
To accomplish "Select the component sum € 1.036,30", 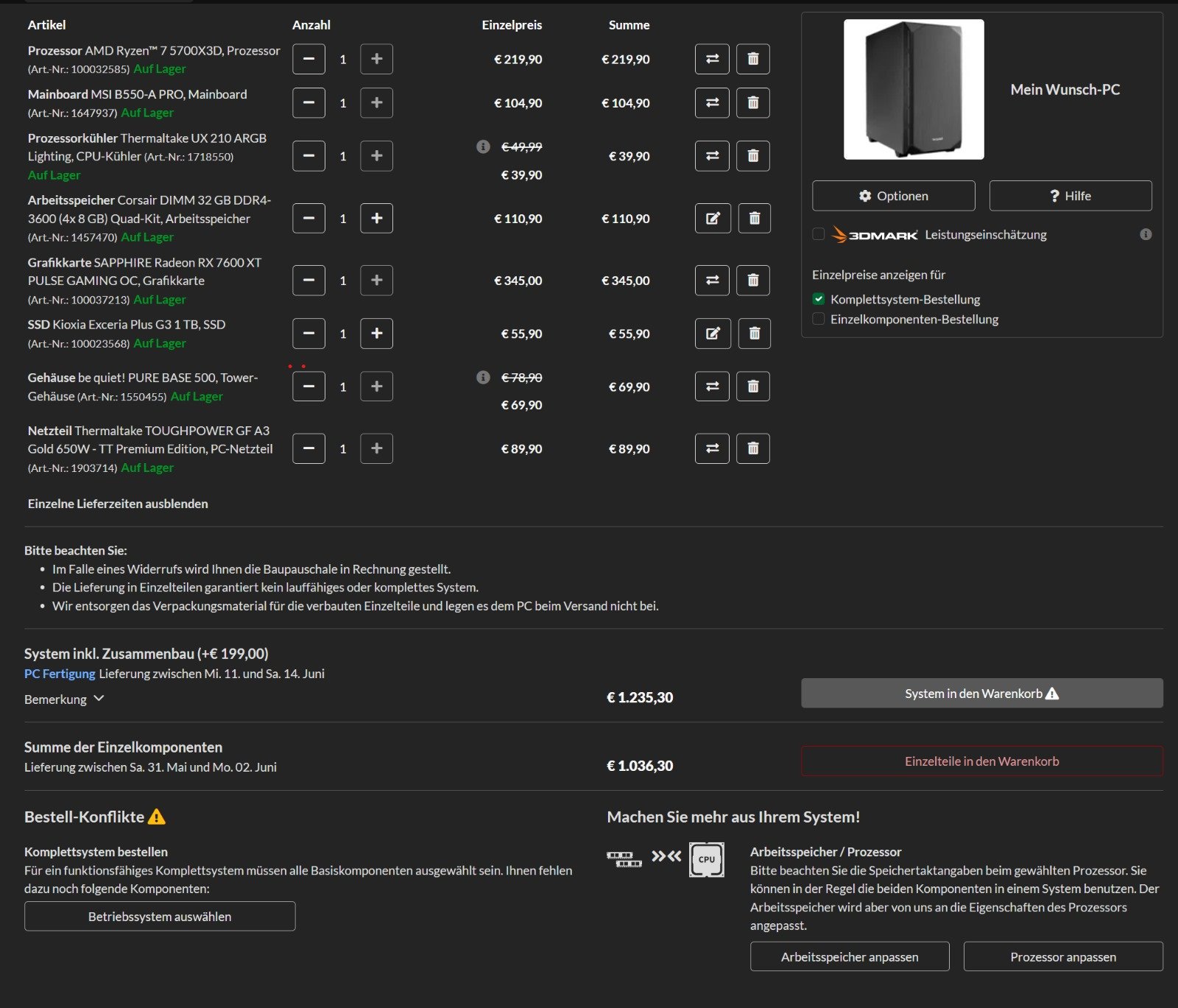I will [x=640, y=766].
